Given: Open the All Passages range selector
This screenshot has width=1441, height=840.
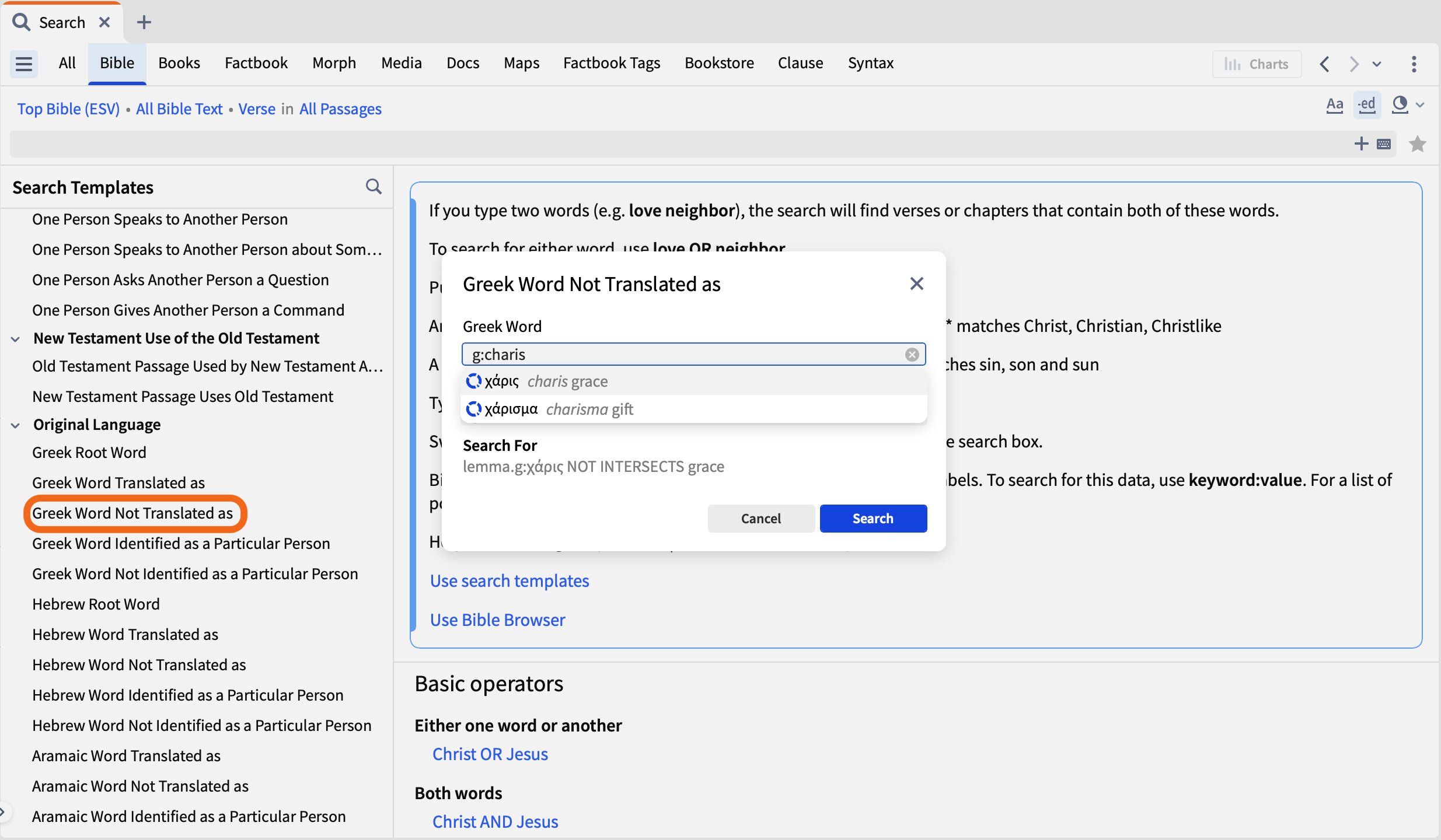Looking at the screenshot, I should pyautogui.click(x=340, y=108).
